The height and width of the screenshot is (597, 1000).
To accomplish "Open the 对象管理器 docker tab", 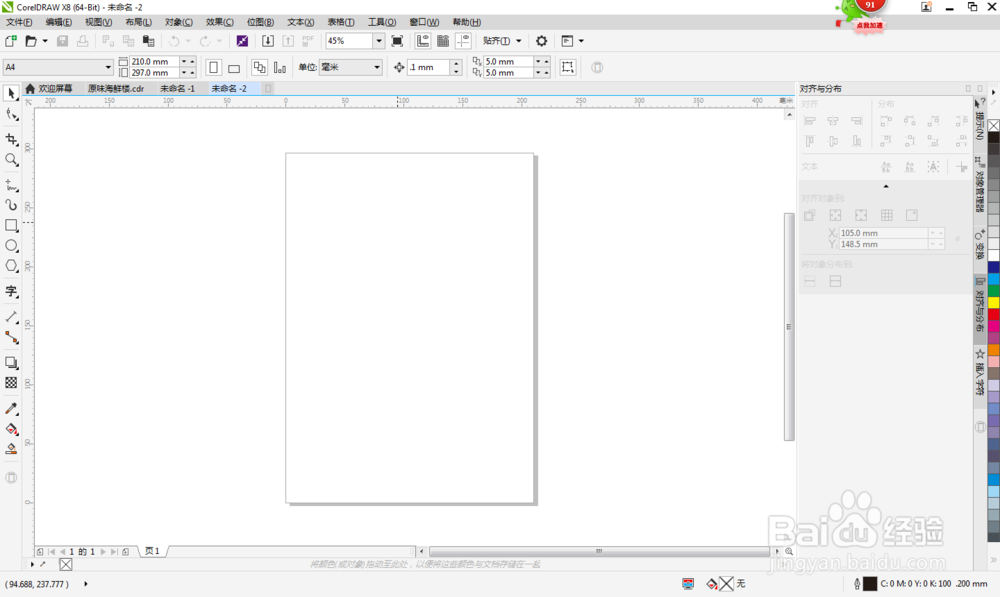I will [x=980, y=184].
